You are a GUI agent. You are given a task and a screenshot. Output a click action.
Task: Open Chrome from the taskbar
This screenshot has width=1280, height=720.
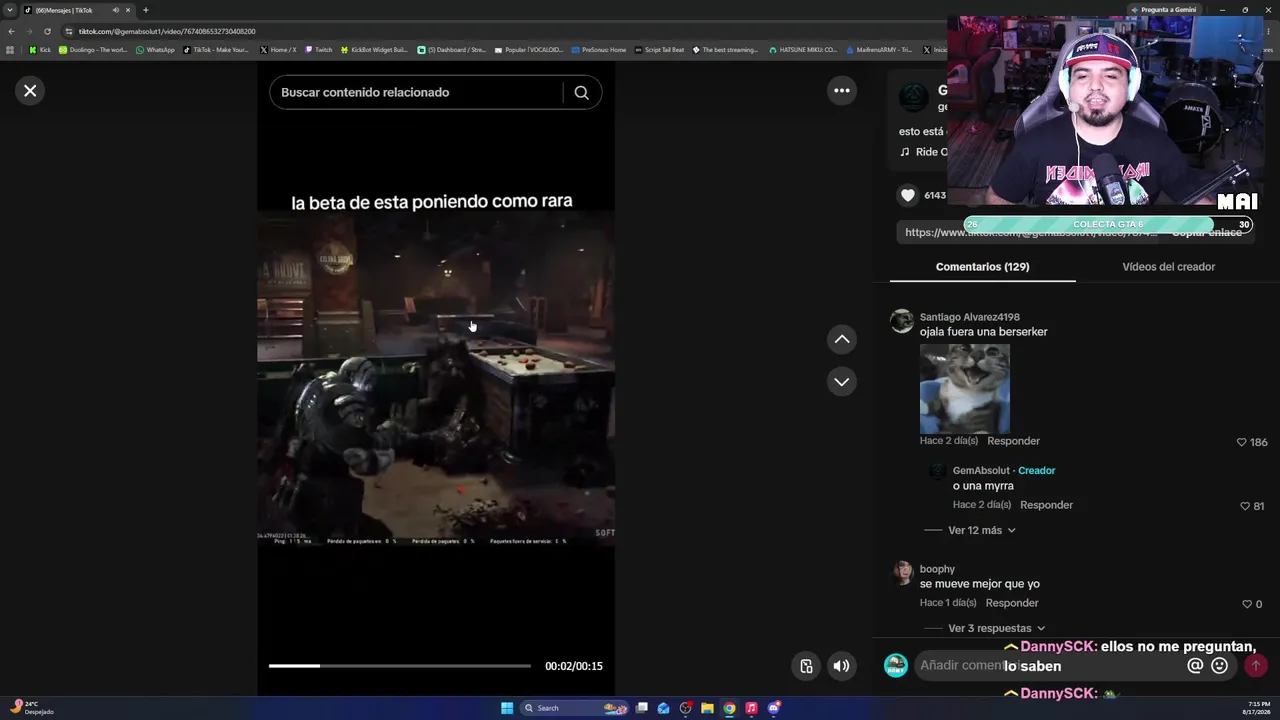(x=729, y=708)
